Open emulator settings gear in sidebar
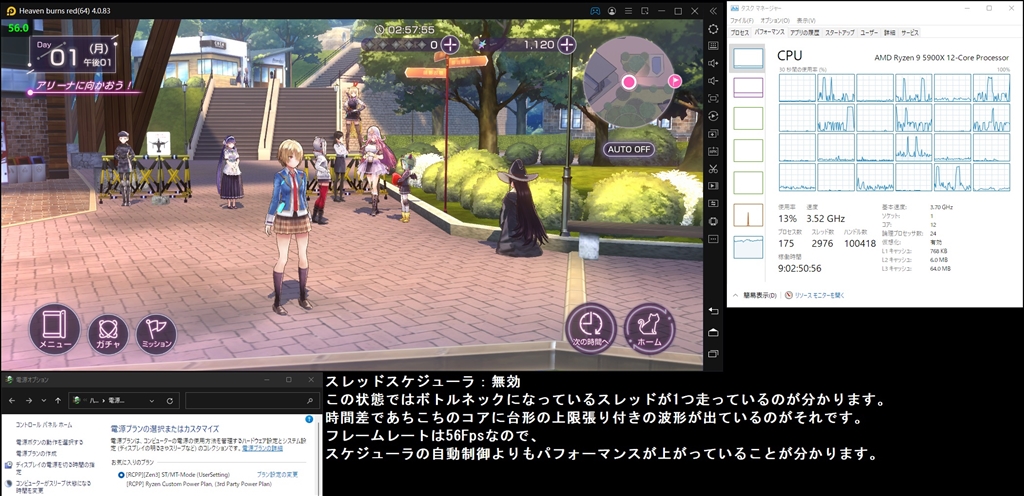This screenshot has height=496, width=1024. coord(713,29)
